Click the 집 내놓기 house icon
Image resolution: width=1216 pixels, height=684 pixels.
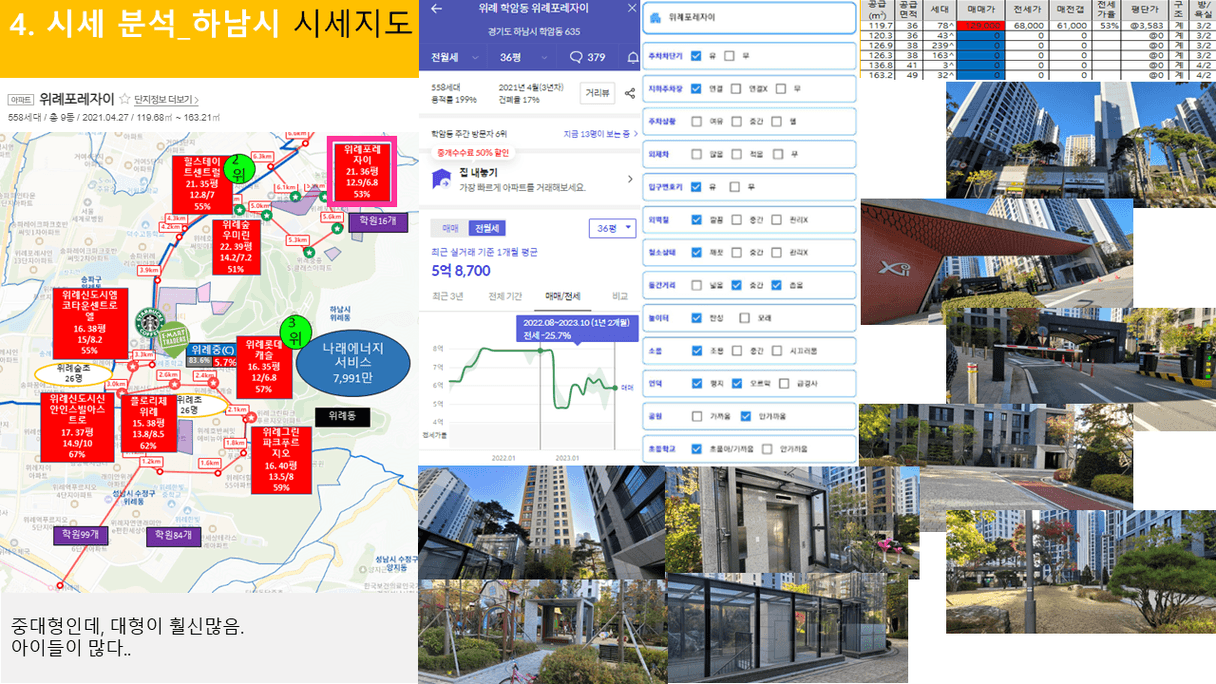point(441,177)
